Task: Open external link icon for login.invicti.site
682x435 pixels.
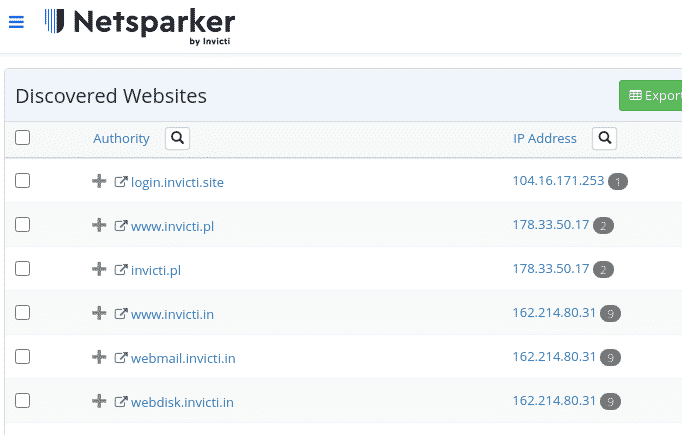Action: coord(121,182)
